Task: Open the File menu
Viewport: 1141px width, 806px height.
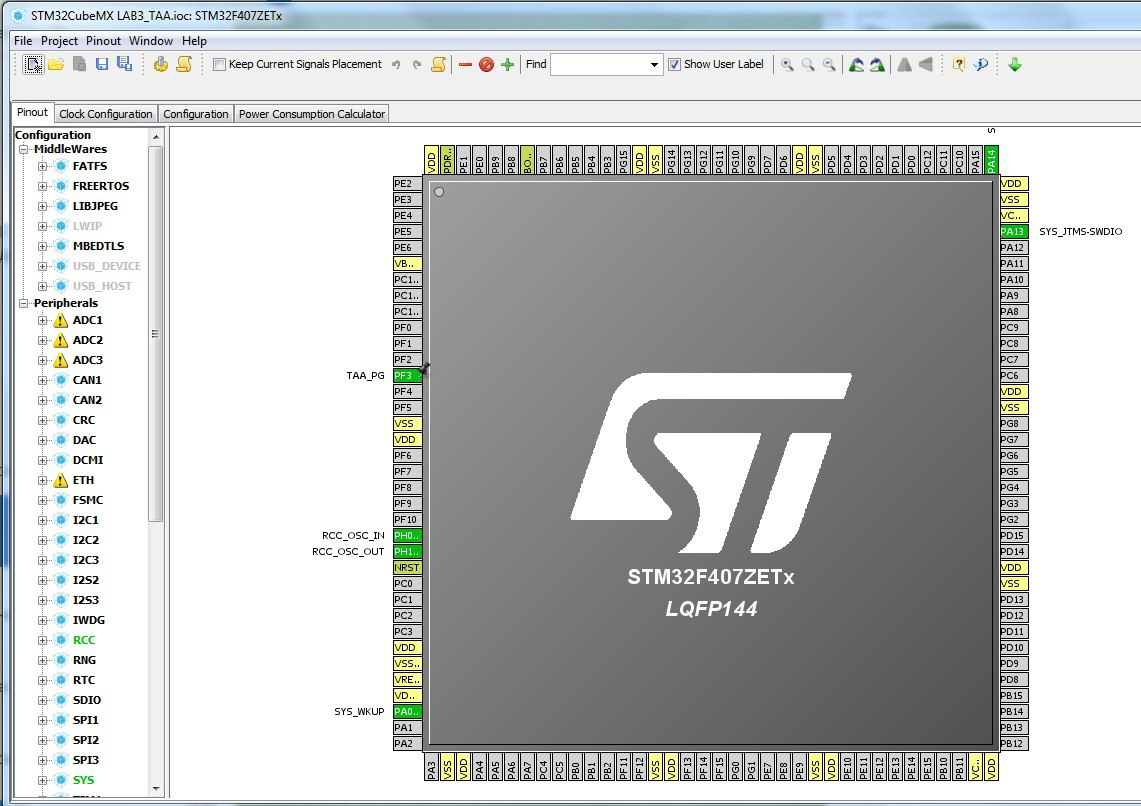Action: pos(23,41)
